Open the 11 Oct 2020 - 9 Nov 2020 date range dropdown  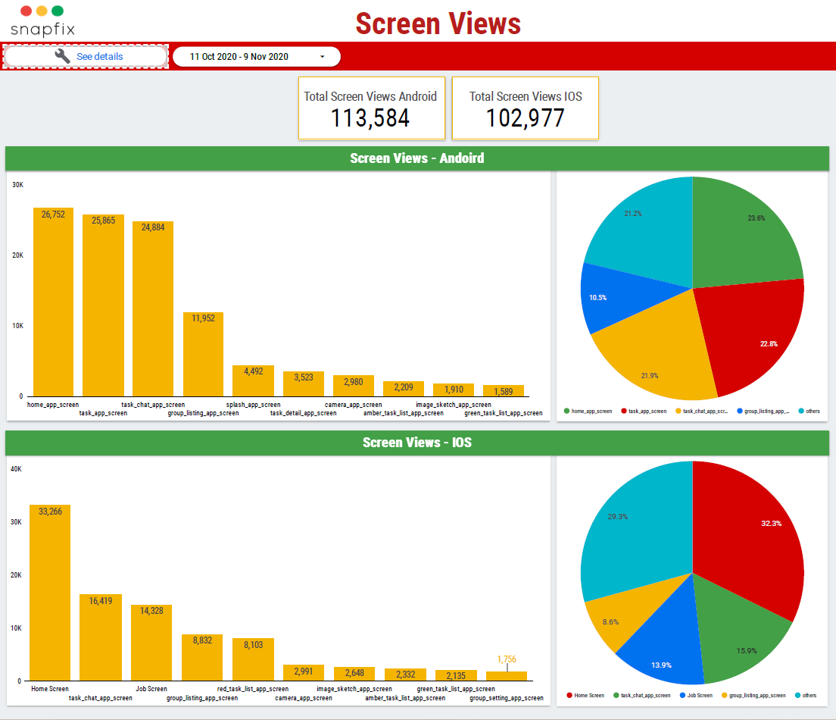click(256, 57)
